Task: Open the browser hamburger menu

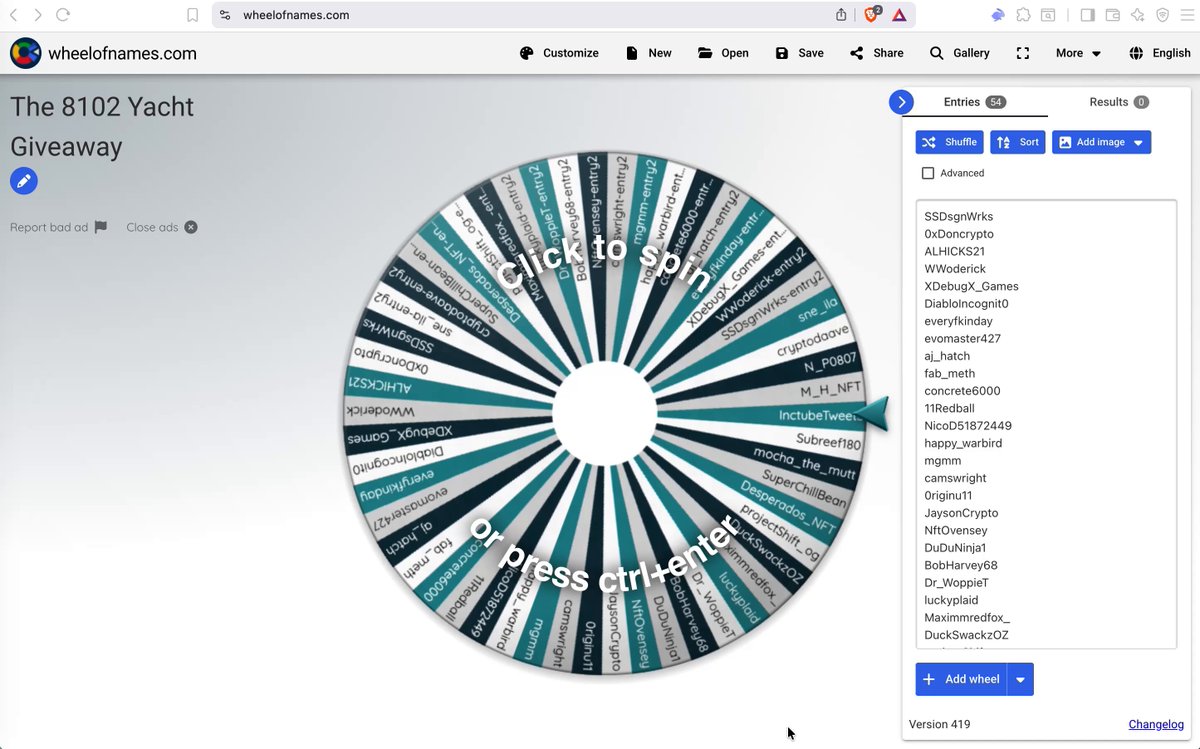Action: pos(1188,15)
